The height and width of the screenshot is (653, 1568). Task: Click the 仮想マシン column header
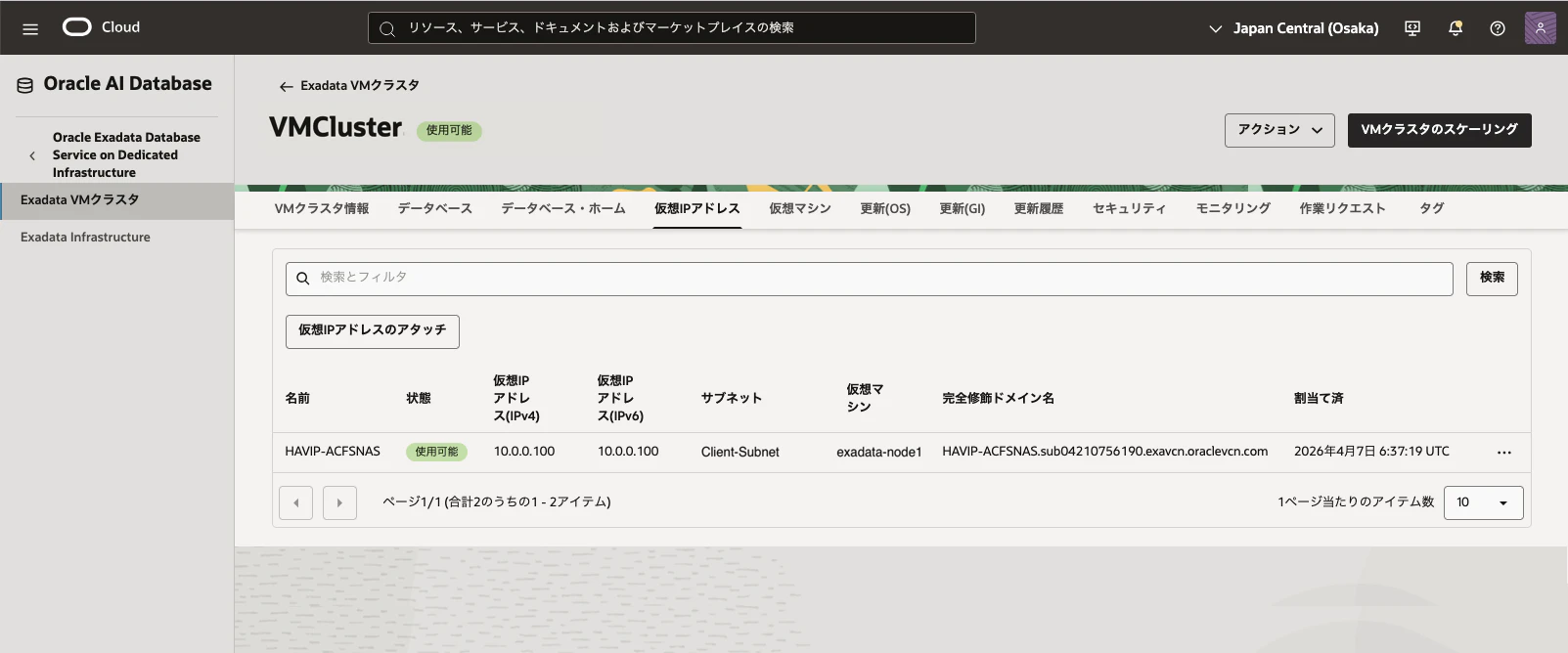(865, 399)
